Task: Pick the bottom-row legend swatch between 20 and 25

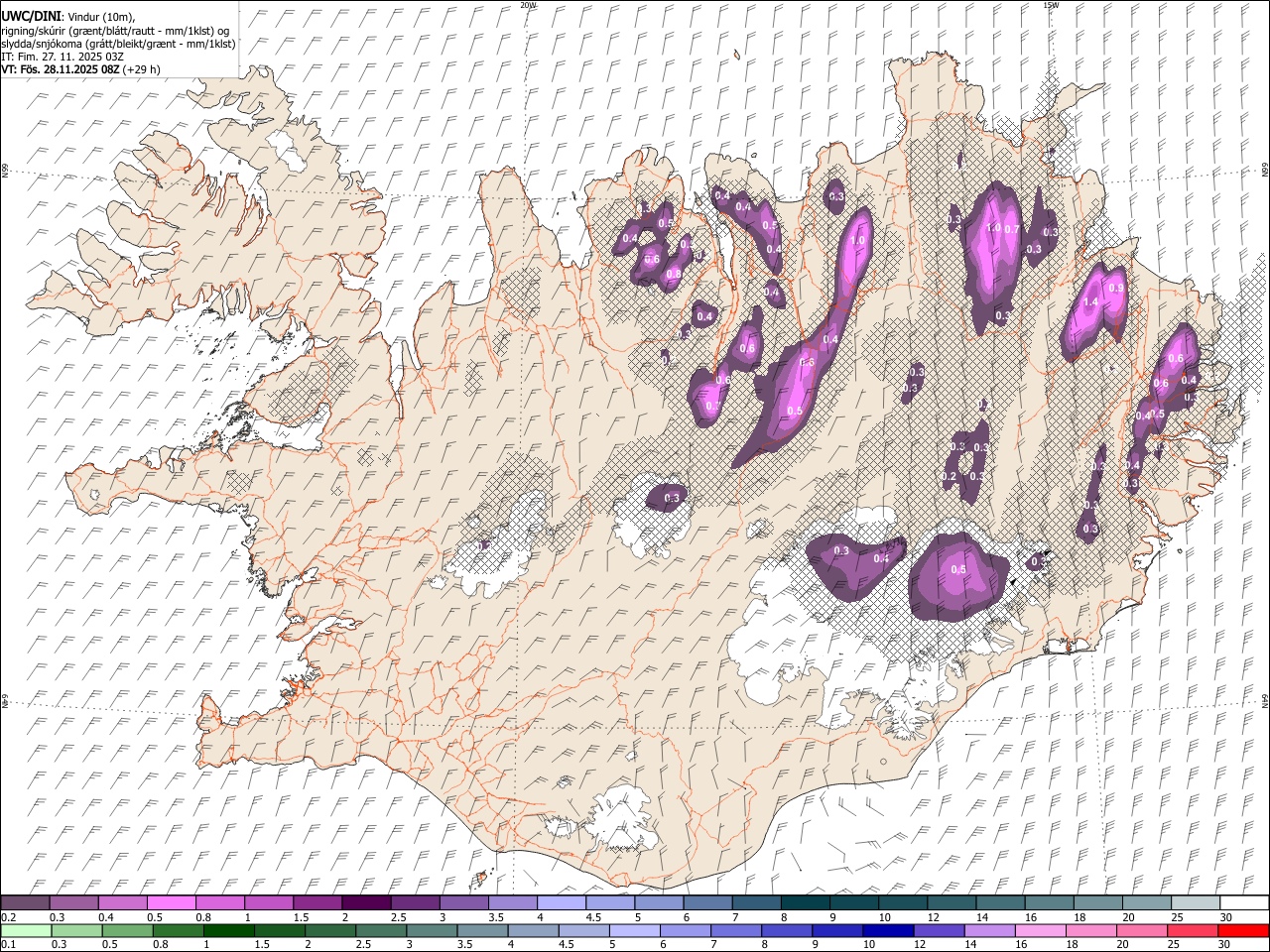Action: click(1141, 931)
